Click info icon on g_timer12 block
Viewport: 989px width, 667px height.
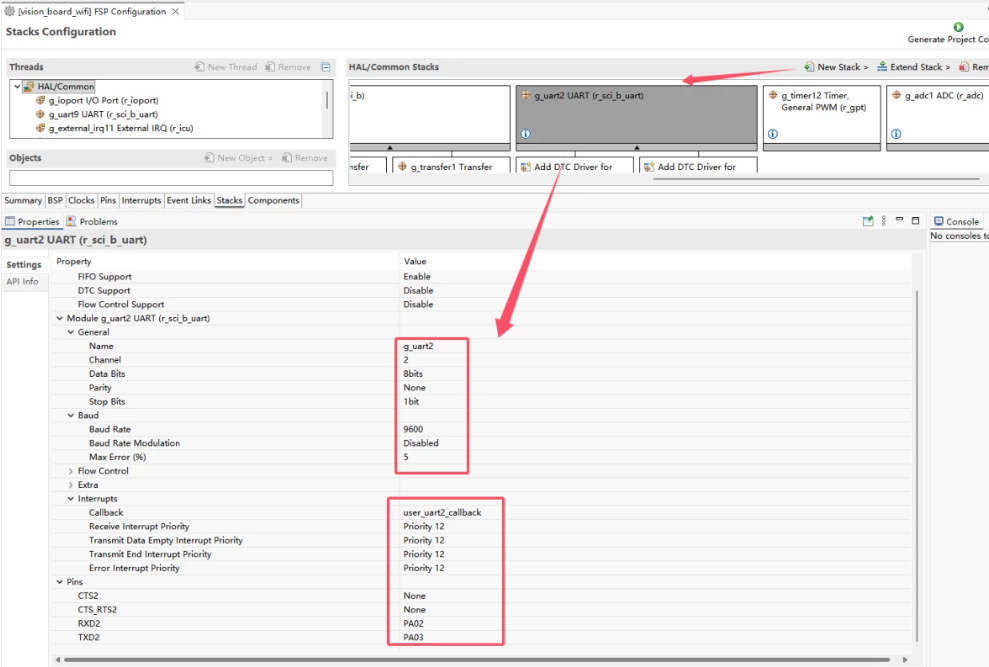(x=773, y=134)
